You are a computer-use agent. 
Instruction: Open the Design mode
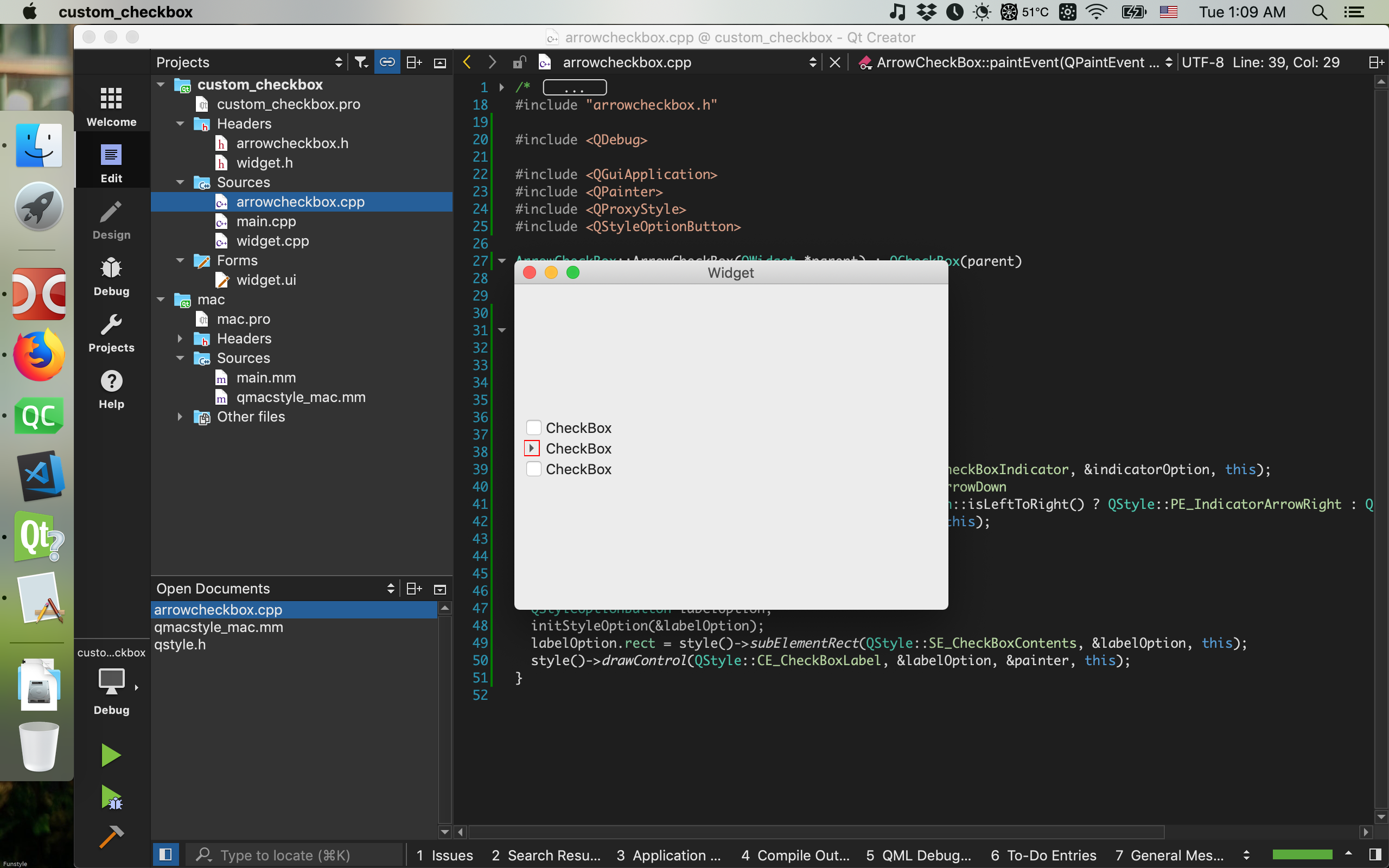coord(111,218)
